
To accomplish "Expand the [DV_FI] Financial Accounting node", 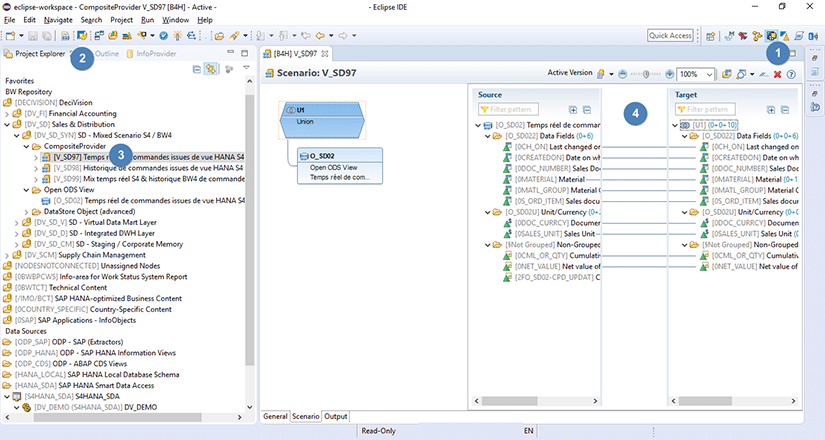I will tap(7, 114).
